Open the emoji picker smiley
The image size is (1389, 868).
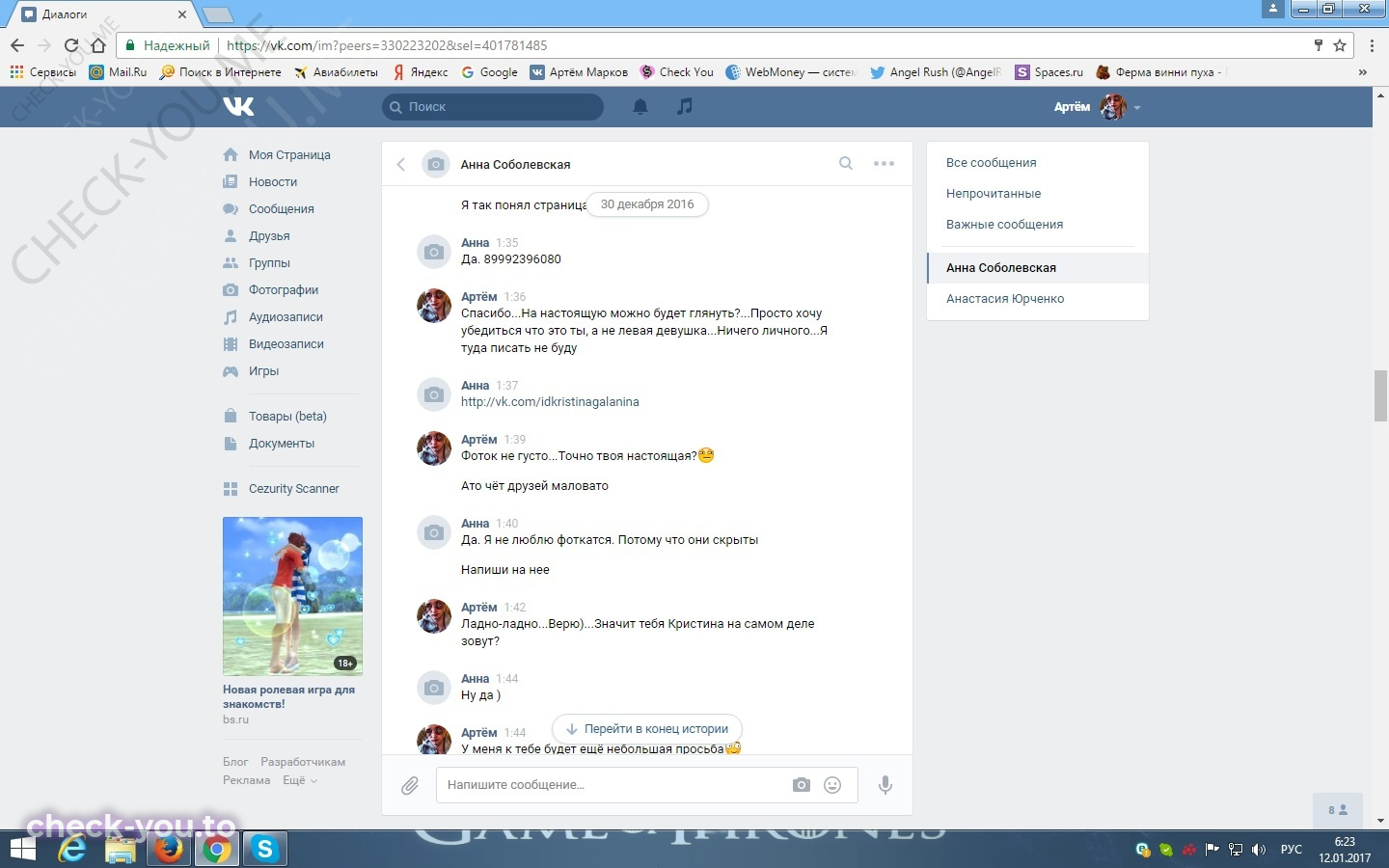(832, 785)
